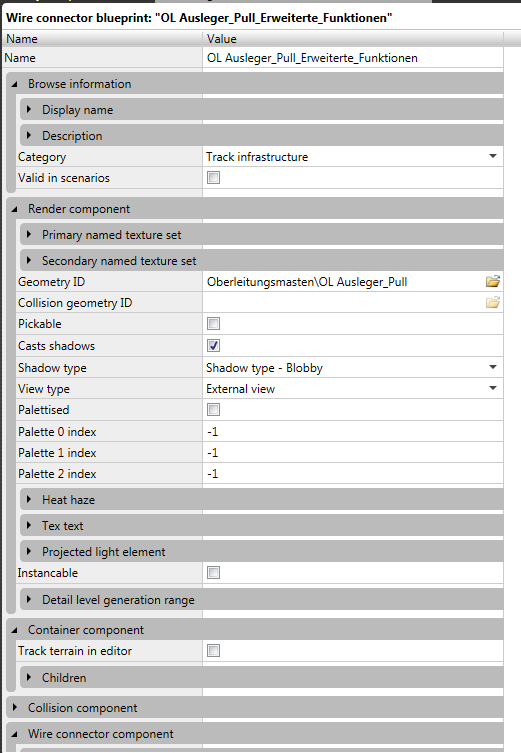This screenshot has width=521, height=753.
Task: Toggle the Palettised checkbox
Action: 213,410
